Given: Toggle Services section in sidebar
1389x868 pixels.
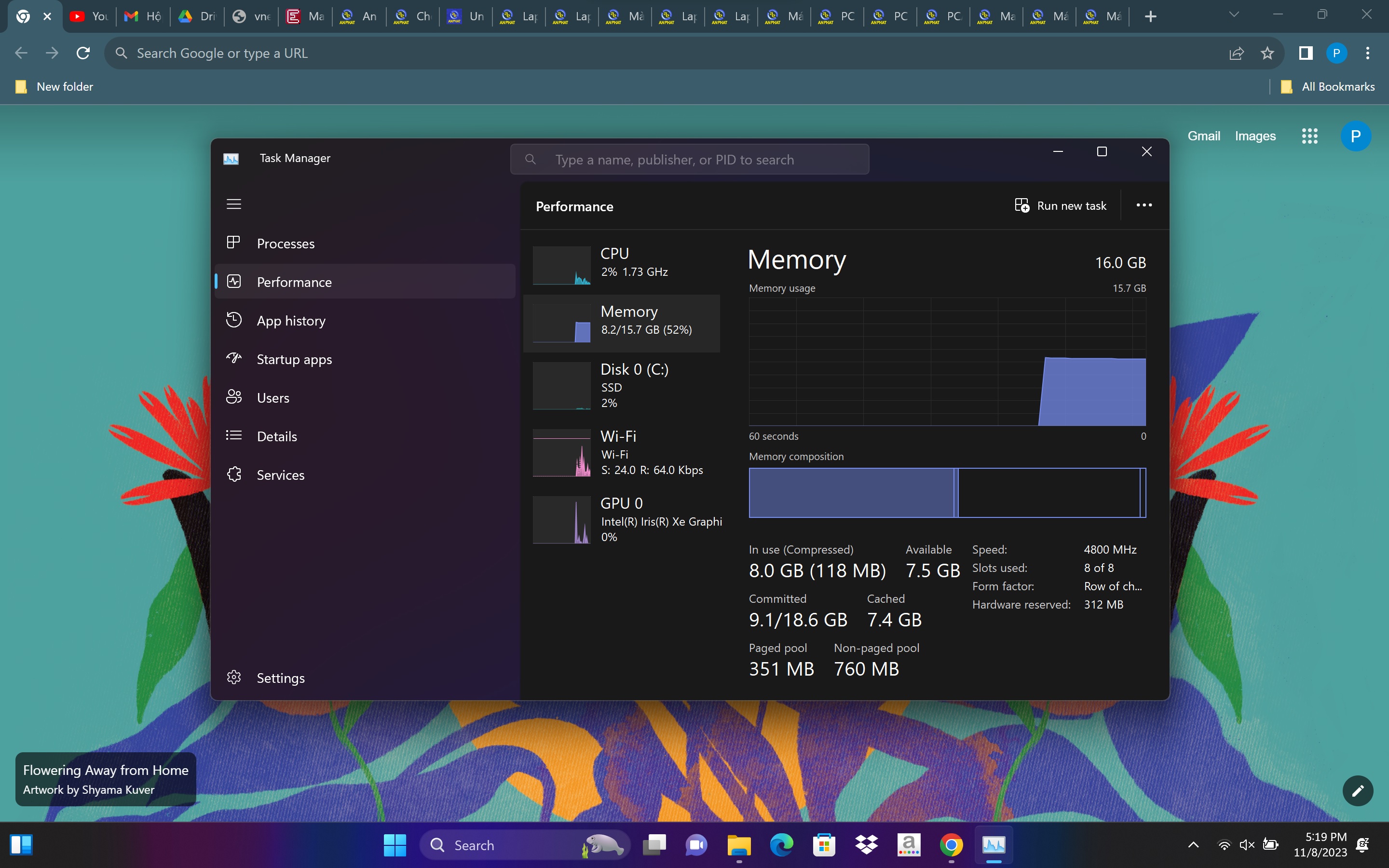Looking at the screenshot, I should [280, 474].
